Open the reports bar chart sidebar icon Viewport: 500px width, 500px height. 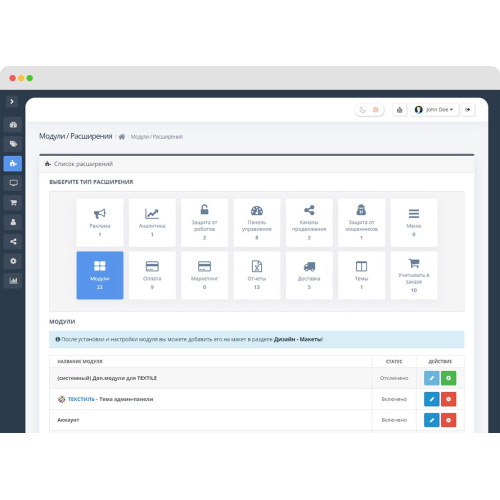(13, 281)
